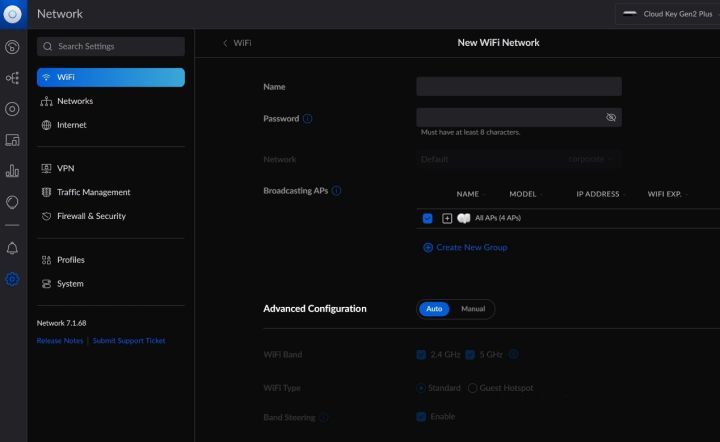Click the All APs (4 APs) text
Viewport: 720px width, 442px height.
498,218
